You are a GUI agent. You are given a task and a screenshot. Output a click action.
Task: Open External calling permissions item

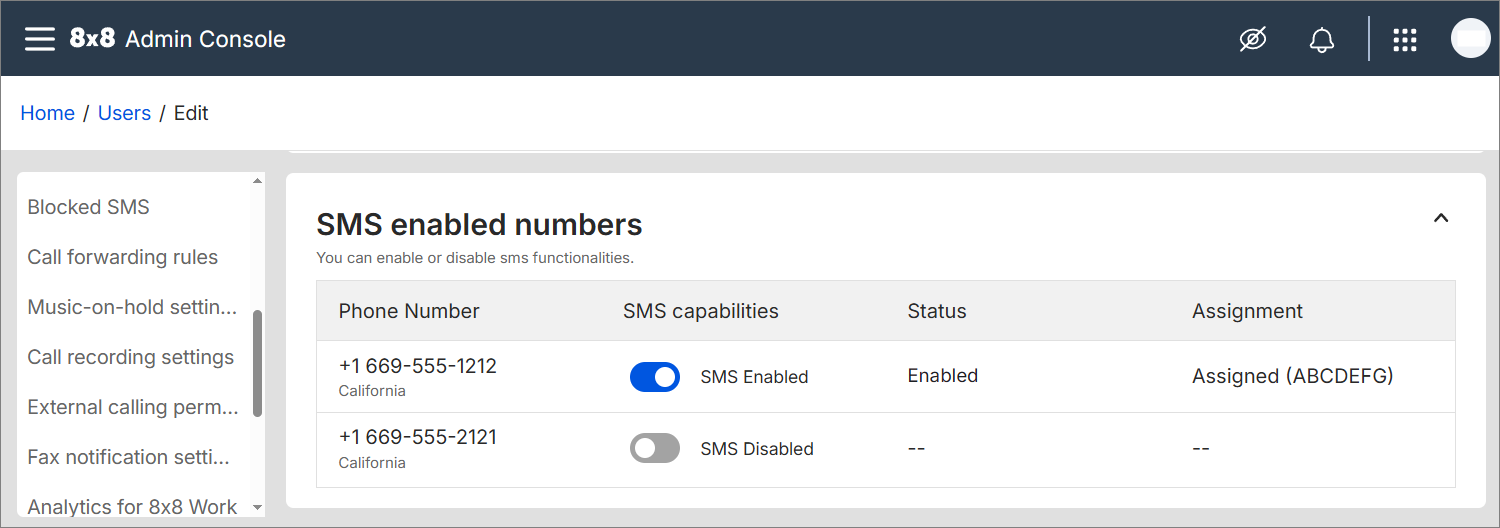(x=132, y=407)
